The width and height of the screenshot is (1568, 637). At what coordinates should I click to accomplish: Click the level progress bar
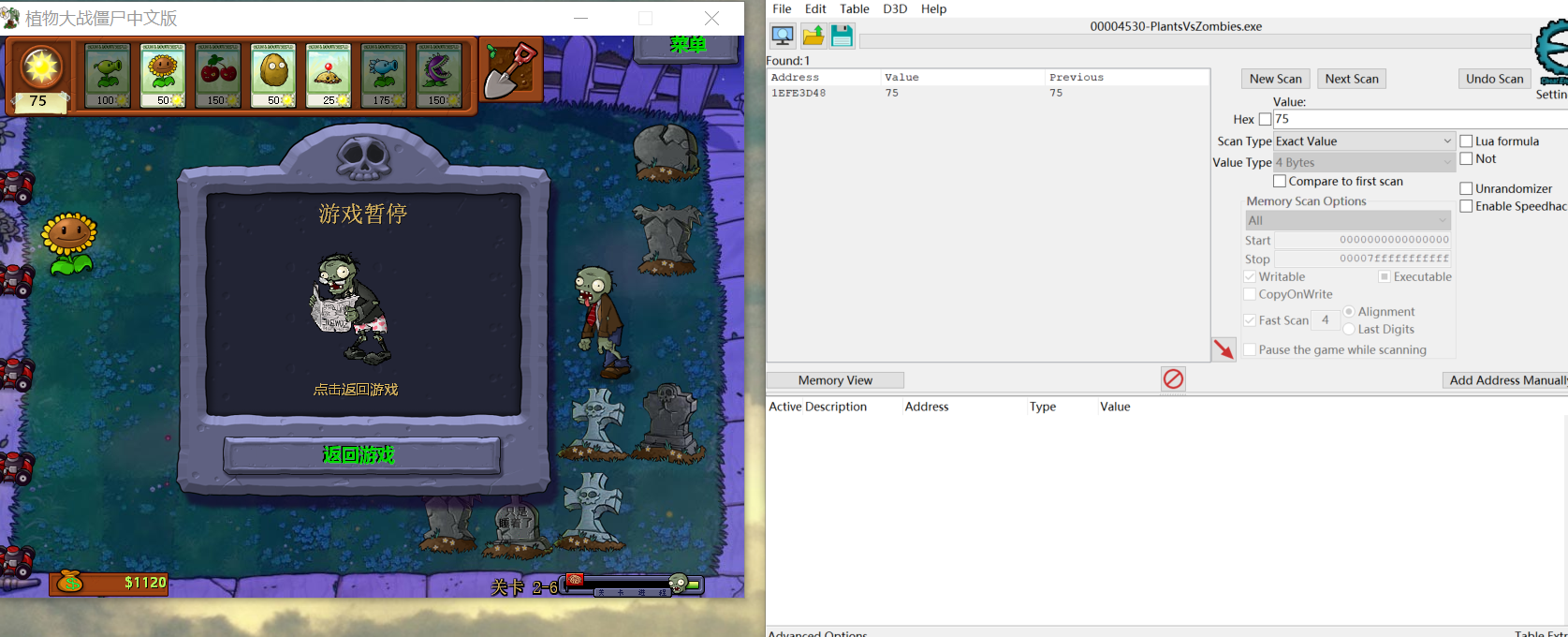click(634, 585)
